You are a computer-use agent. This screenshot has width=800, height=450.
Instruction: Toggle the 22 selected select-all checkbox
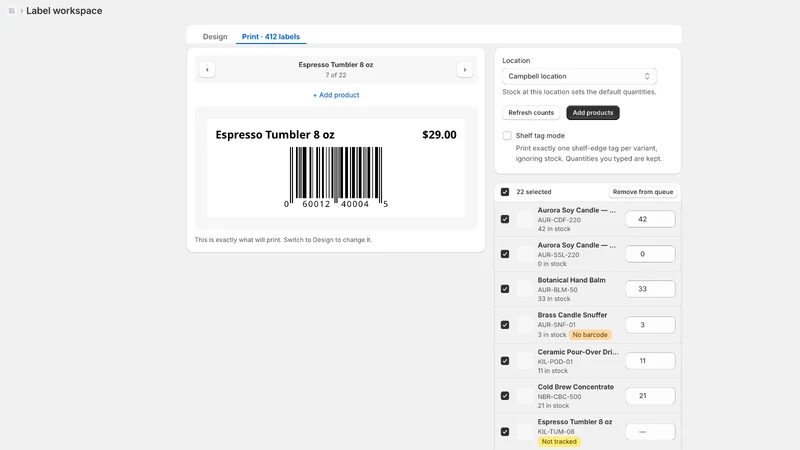click(x=505, y=192)
